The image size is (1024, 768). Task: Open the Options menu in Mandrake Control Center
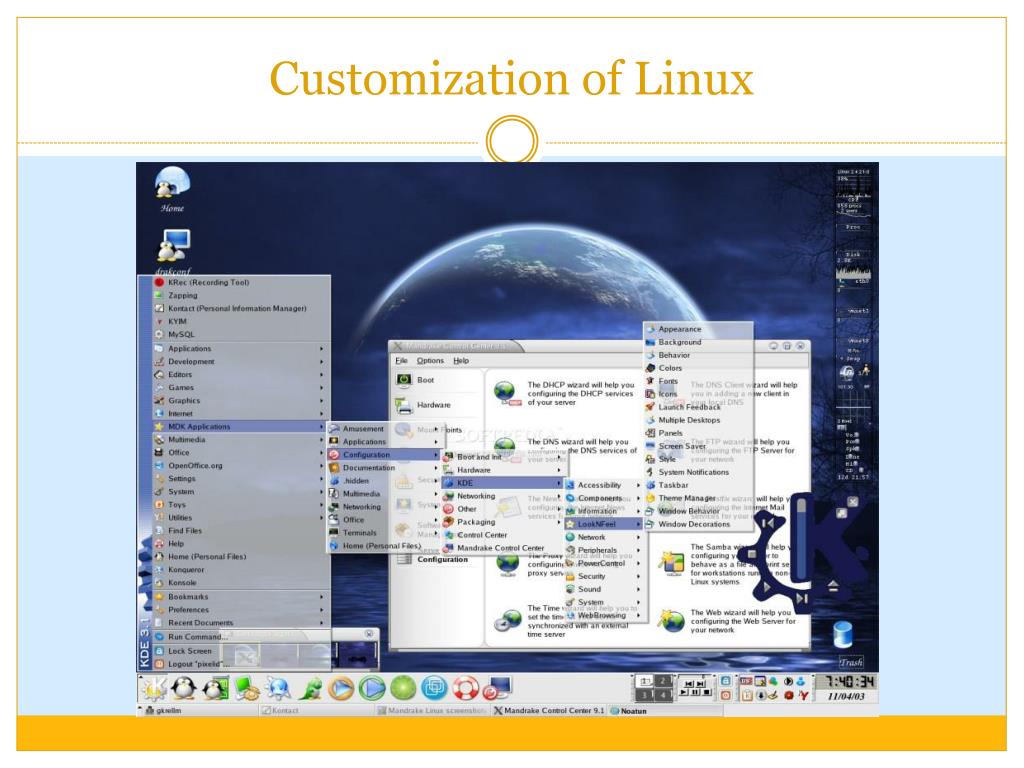[x=430, y=360]
